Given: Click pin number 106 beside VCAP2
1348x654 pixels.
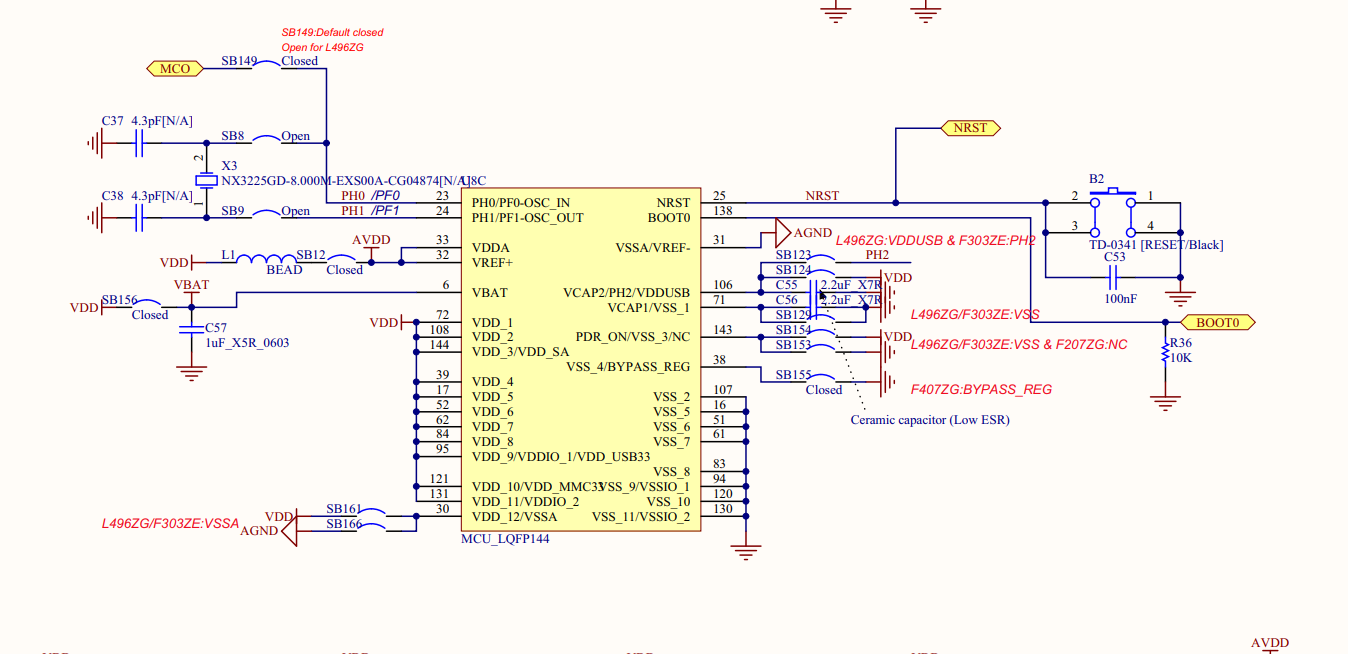Looking at the screenshot, I should (x=723, y=285).
